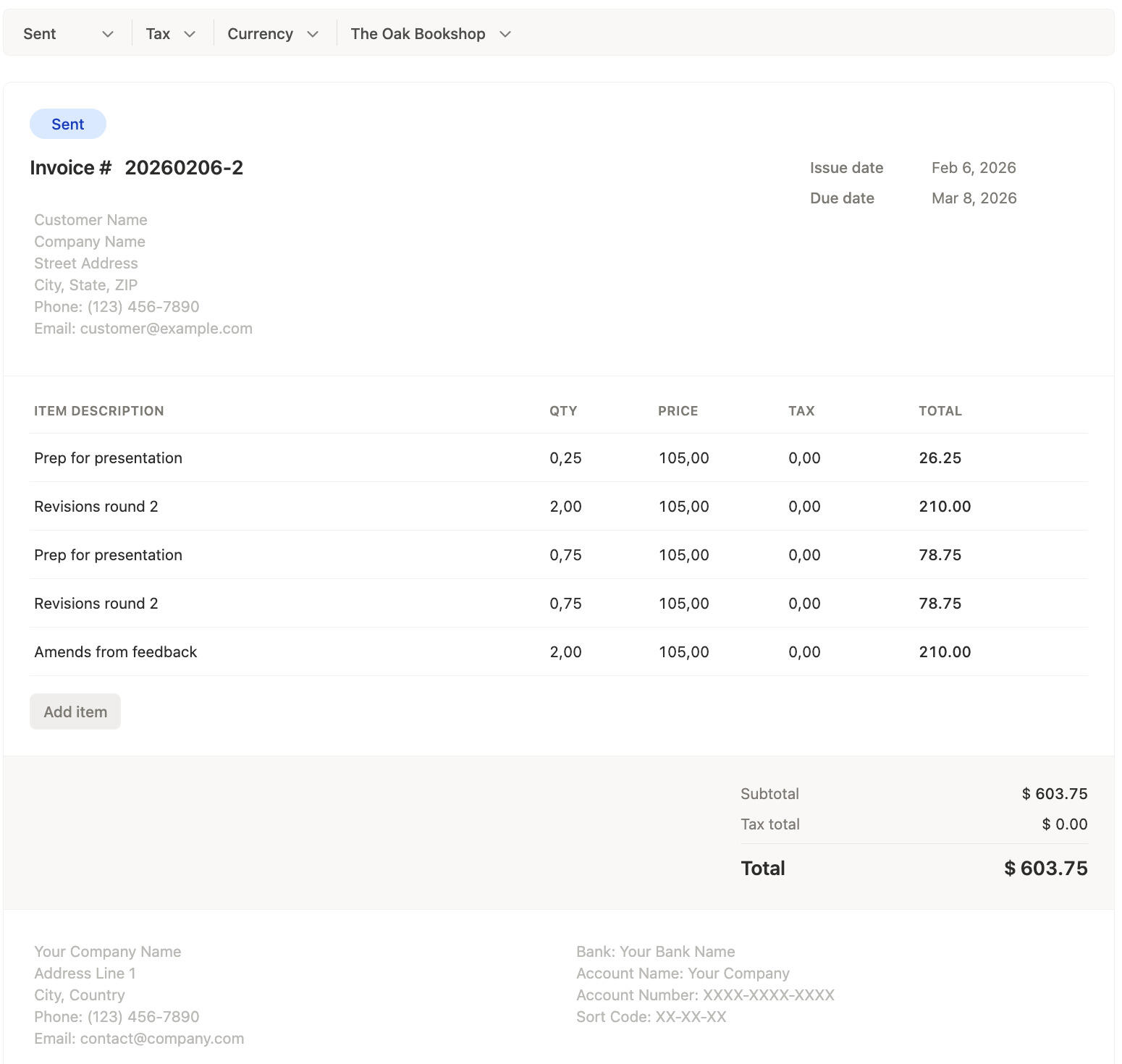The width and height of the screenshot is (1122, 1064).
Task: Click the Subtotal amount $603.75
Action: click(1055, 793)
